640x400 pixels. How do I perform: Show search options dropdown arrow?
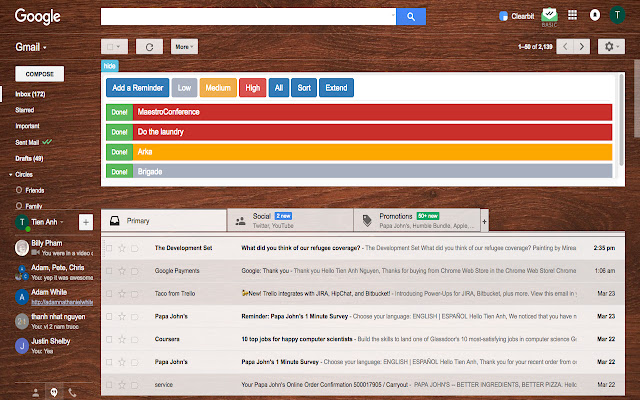pyautogui.click(x=393, y=16)
